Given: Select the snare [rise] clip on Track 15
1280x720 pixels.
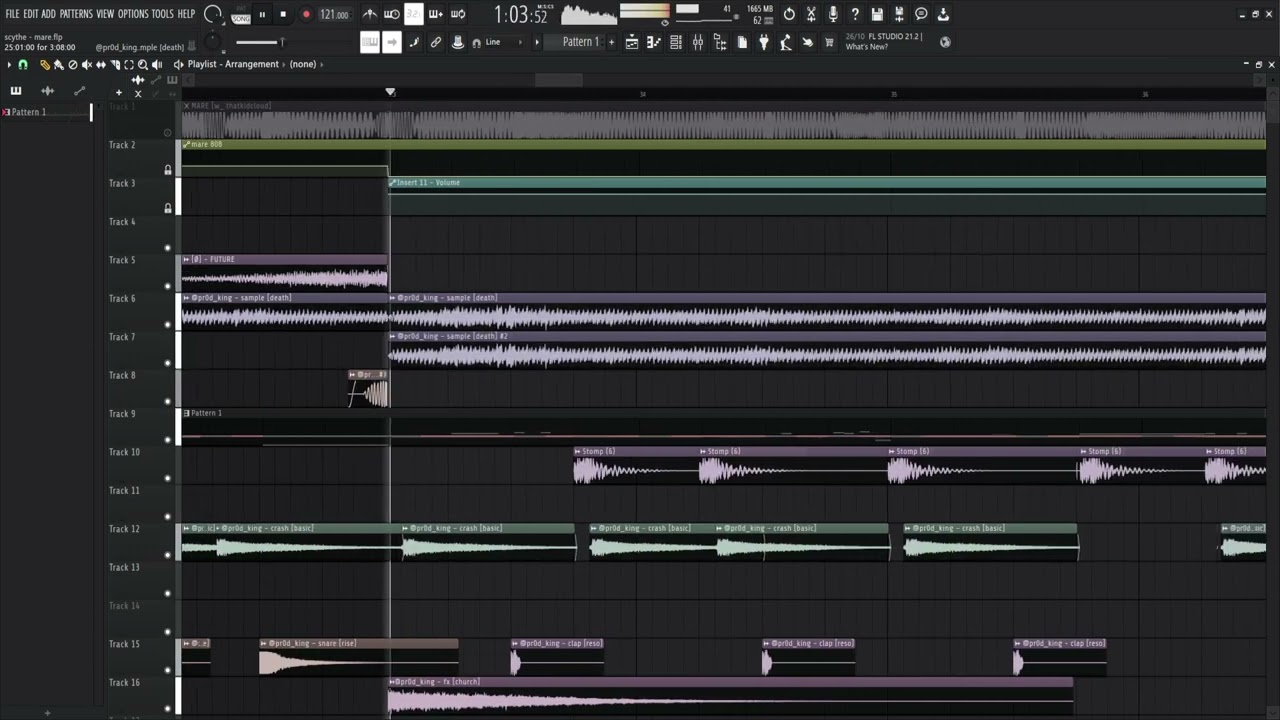Looking at the screenshot, I should pyautogui.click(x=358, y=656).
